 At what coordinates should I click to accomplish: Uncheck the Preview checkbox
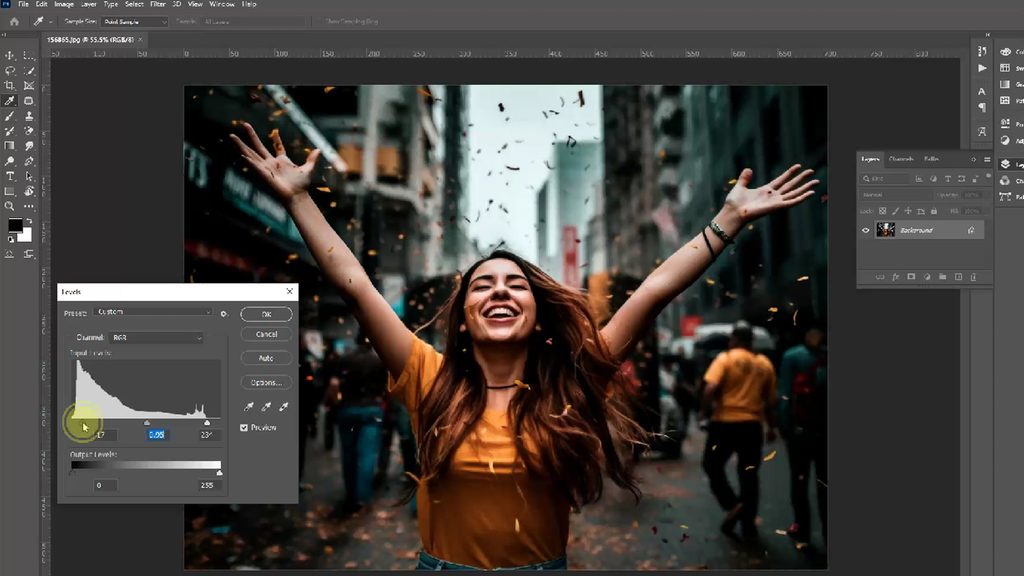pyautogui.click(x=244, y=427)
